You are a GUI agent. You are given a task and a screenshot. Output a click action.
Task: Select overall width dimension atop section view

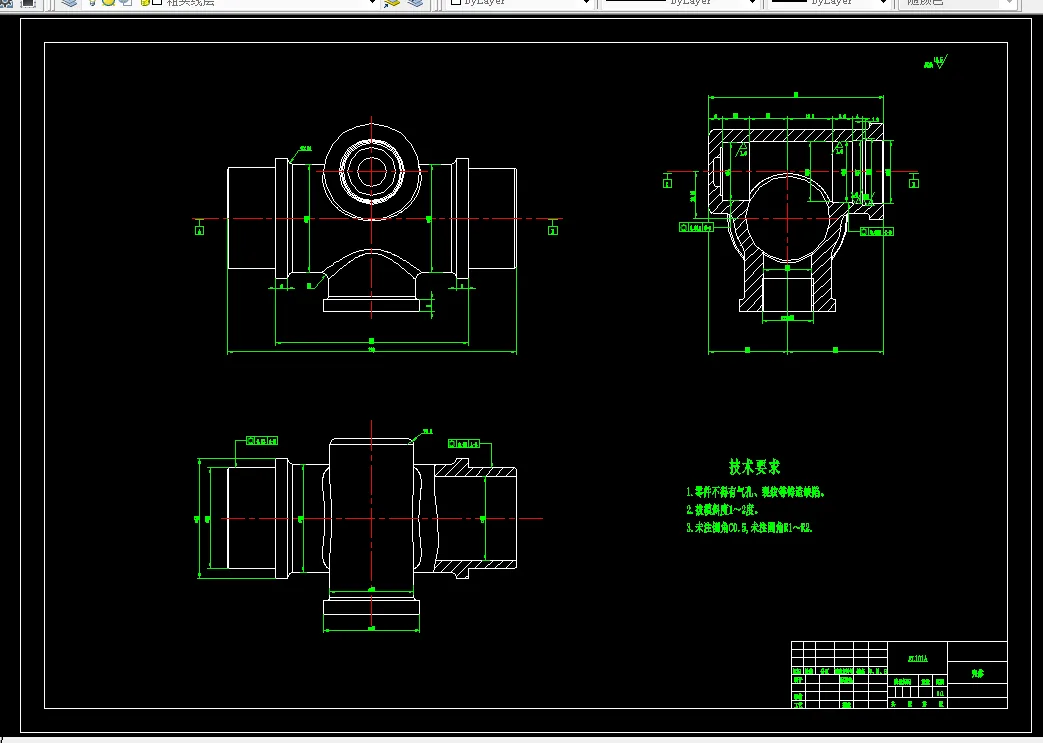point(796,96)
